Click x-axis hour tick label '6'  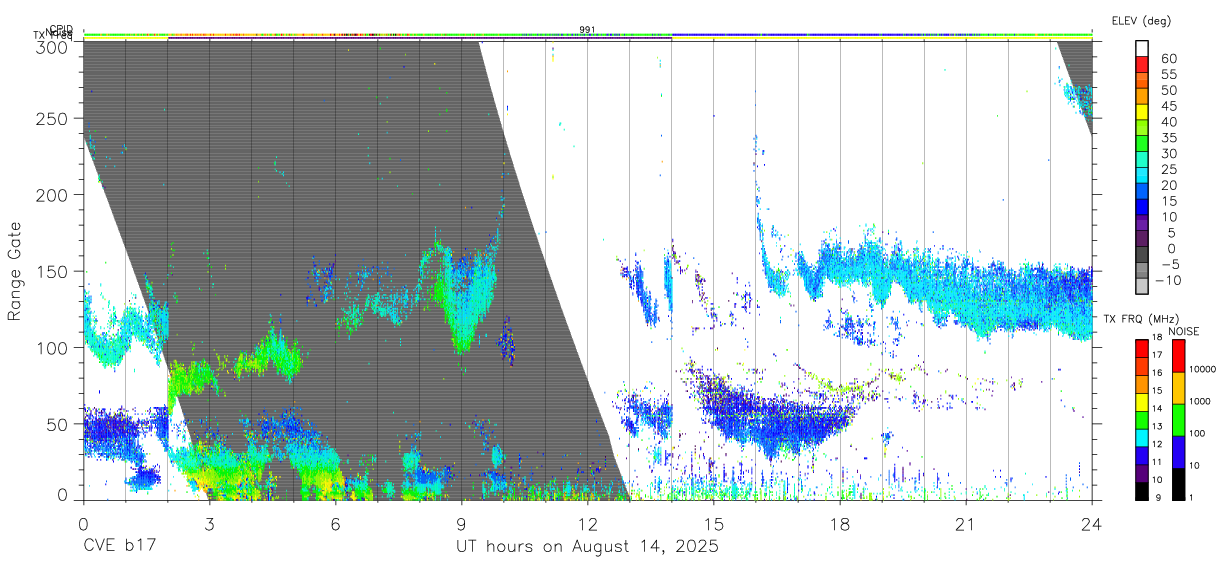click(x=335, y=525)
